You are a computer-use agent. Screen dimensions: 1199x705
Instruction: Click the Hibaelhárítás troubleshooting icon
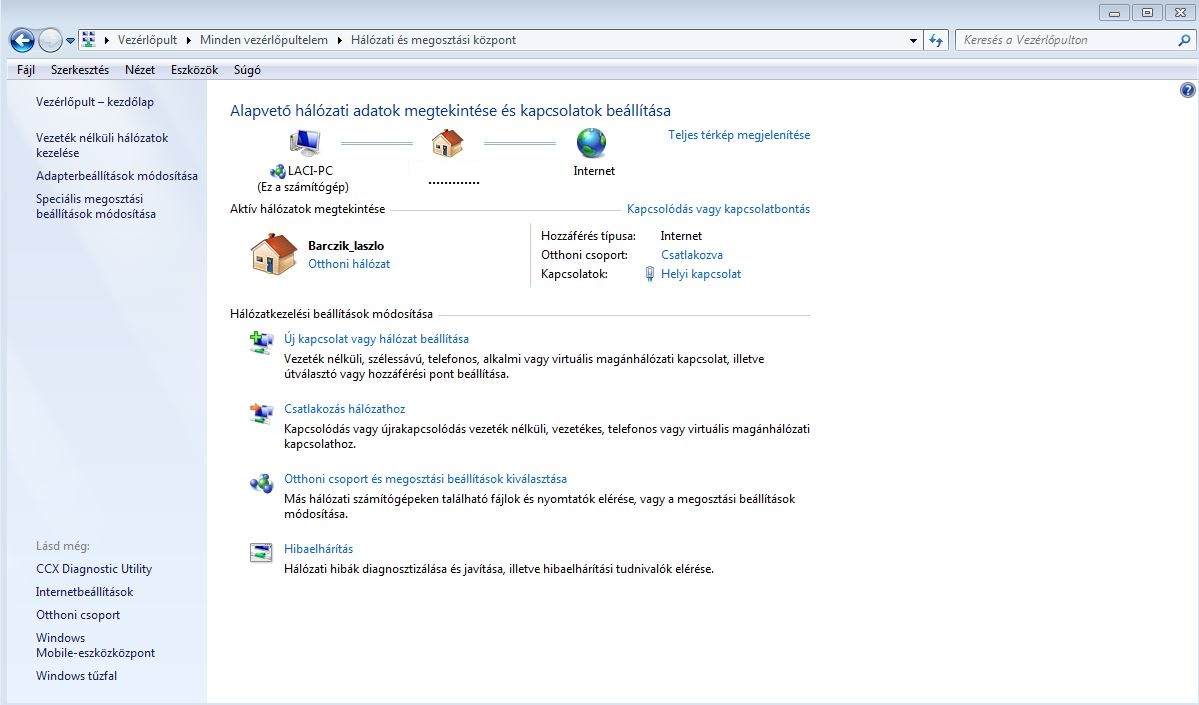(262, 552)
